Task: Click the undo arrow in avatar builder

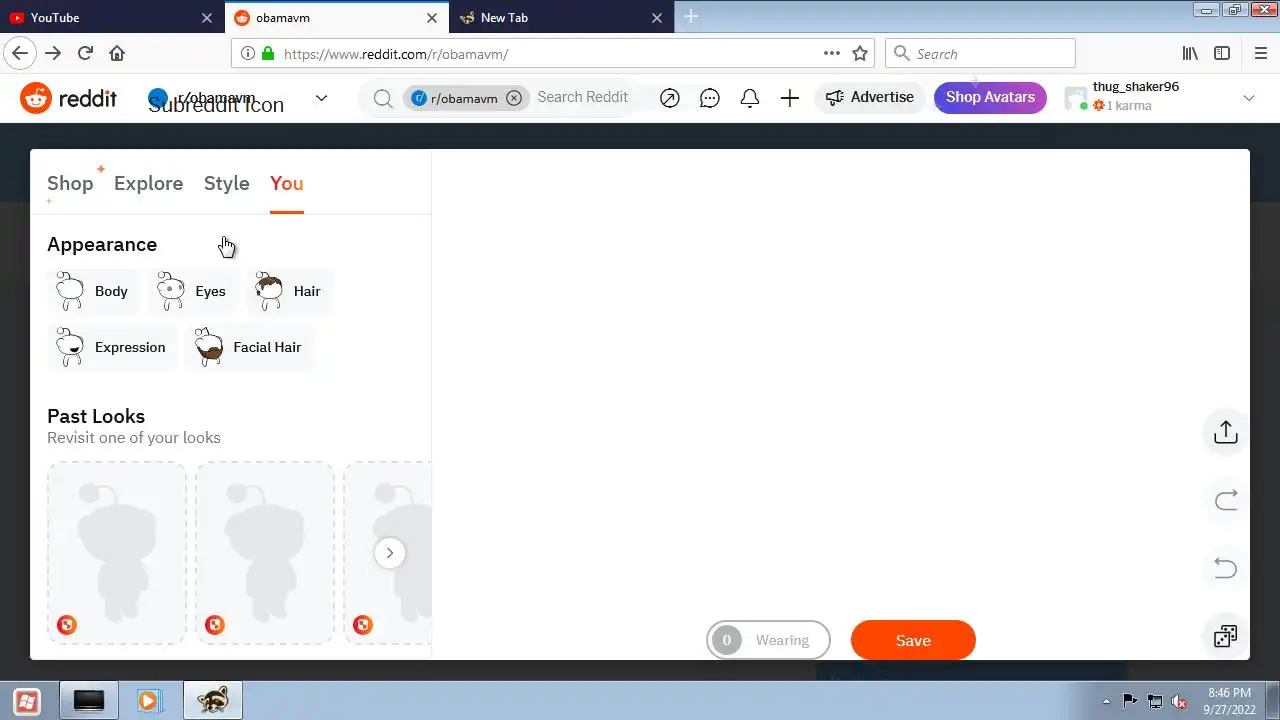Action: tap(1226, 568)
